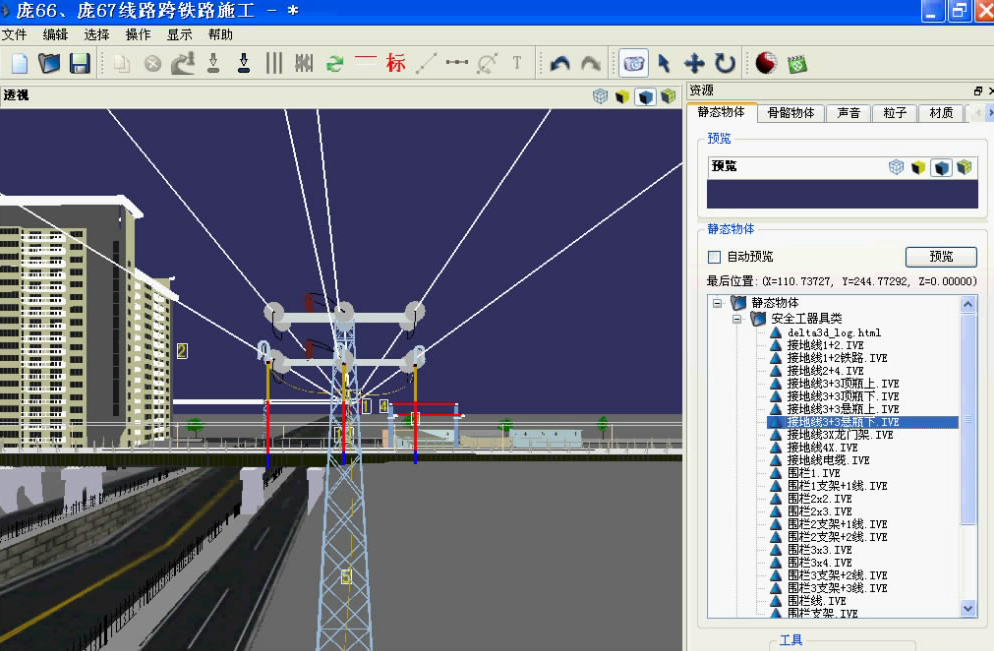Switch to the 粒子 tab

point(894,113)
